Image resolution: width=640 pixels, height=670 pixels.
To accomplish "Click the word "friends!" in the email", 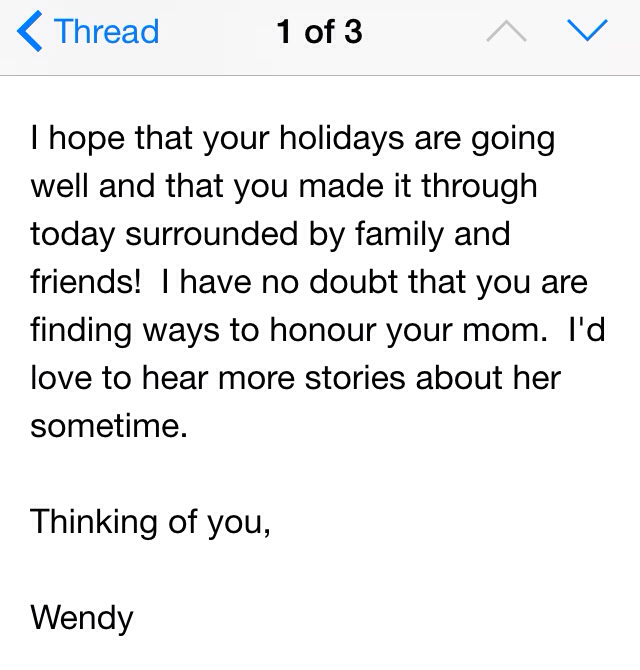I will (86, 282).
